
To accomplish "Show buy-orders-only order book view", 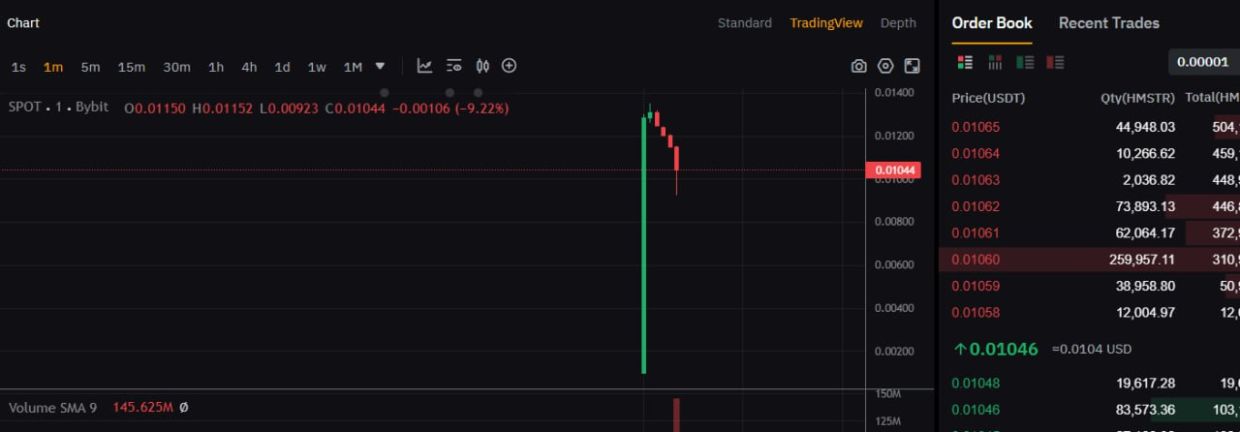I will 1025,62.
